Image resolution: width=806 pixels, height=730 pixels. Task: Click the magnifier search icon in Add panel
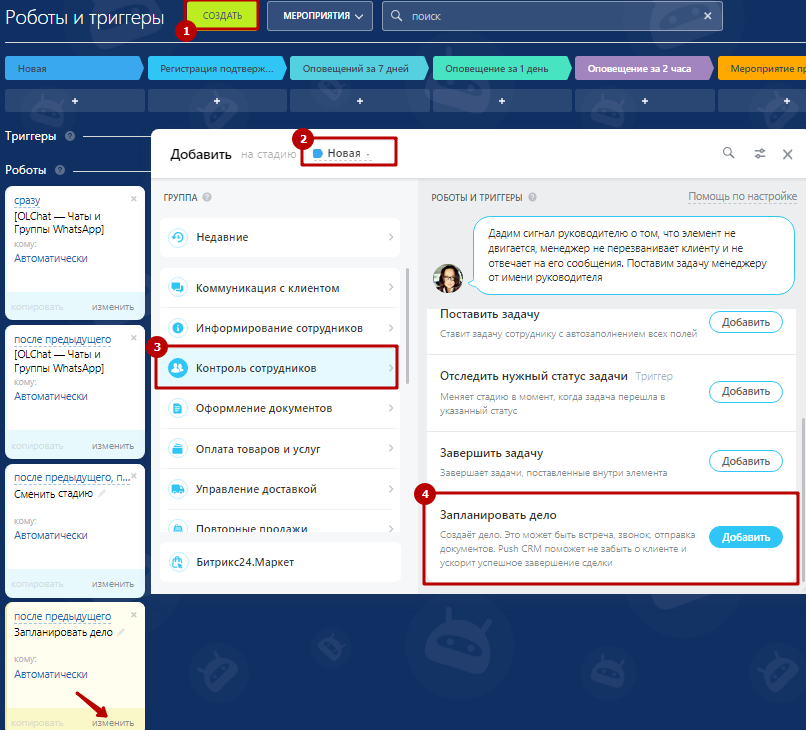point(728,154)
